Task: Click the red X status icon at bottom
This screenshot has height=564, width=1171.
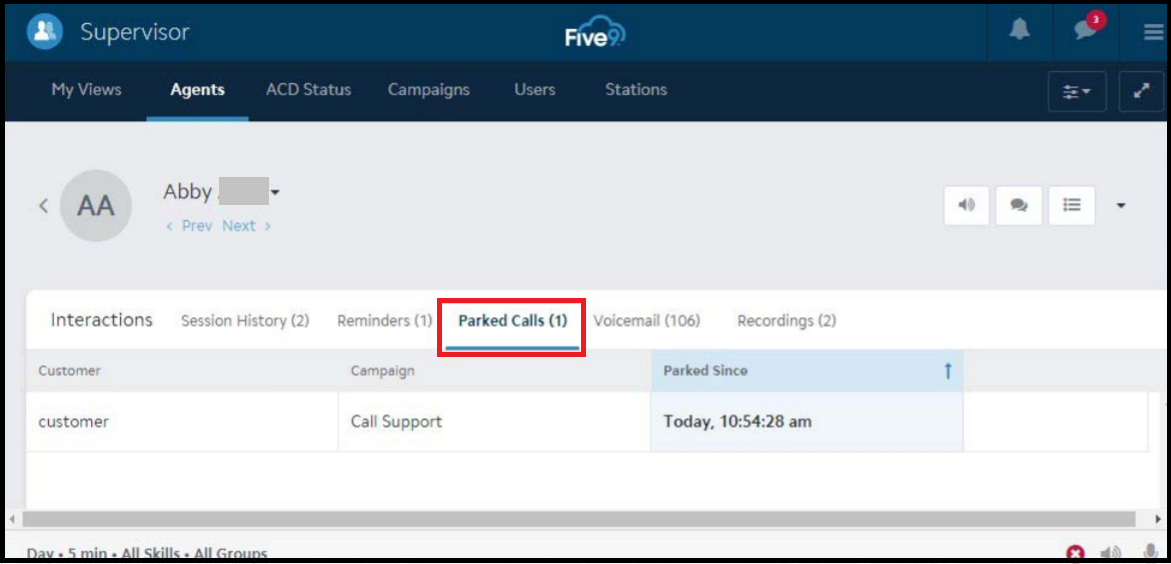Action: (x=1075, y=553)
